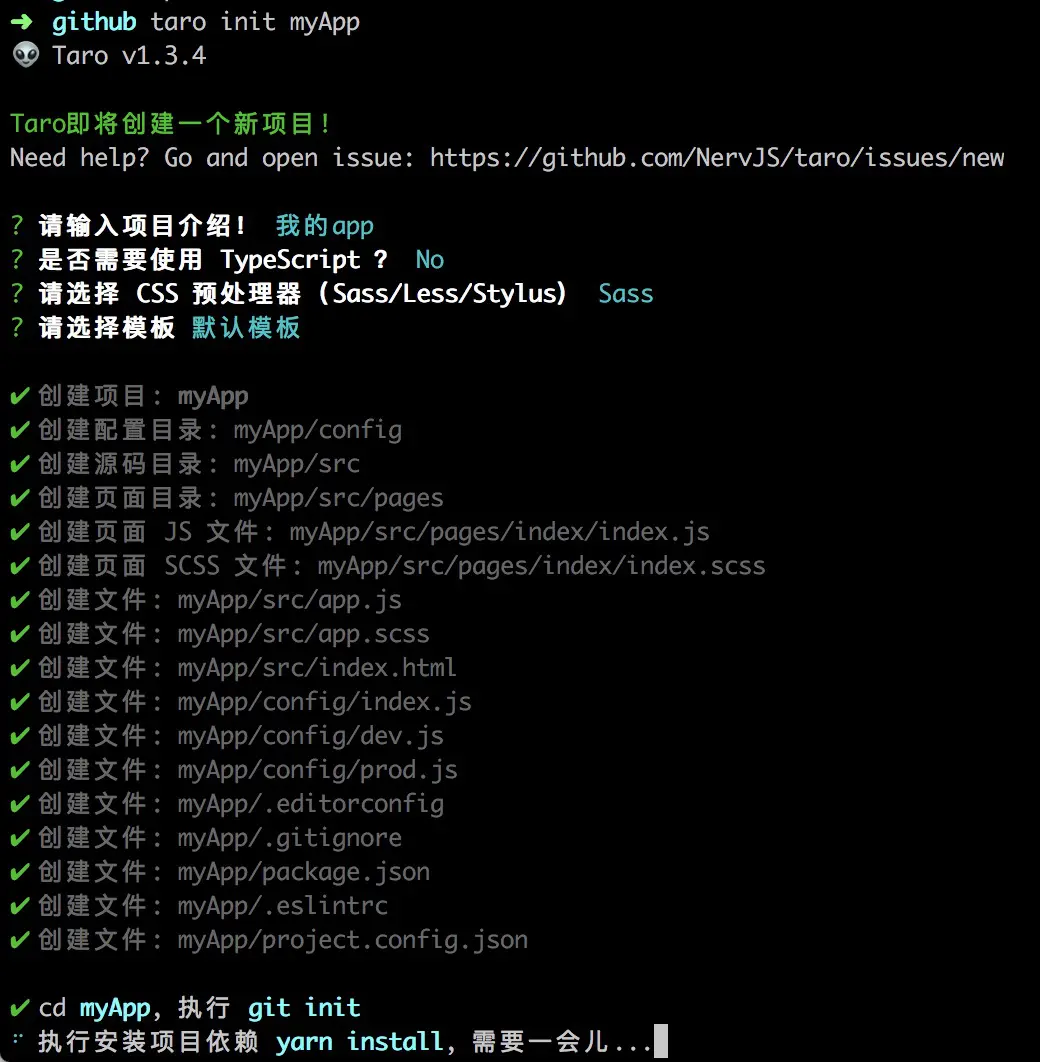Click the CSS preprocessor answer 'Sass'
Viewport: 1040px width, 1062px height.
tap(626, 293)
